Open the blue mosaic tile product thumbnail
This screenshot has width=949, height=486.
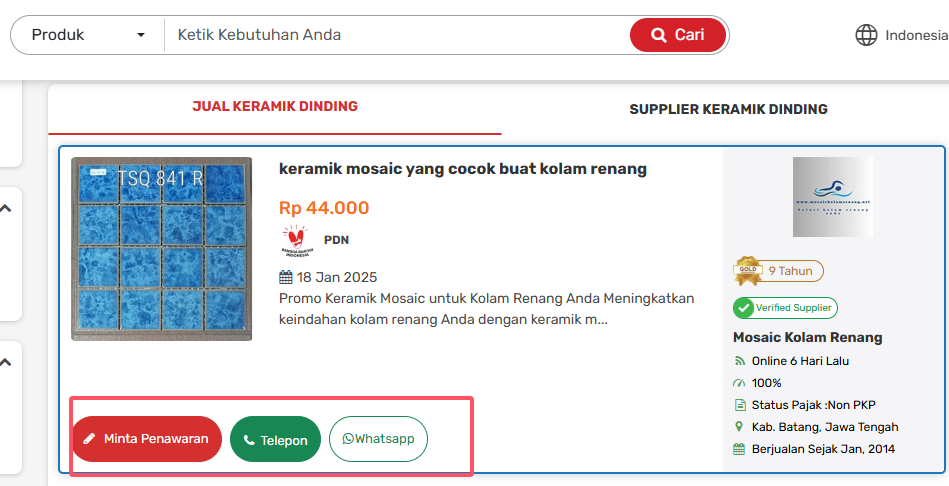click(161, 249)
